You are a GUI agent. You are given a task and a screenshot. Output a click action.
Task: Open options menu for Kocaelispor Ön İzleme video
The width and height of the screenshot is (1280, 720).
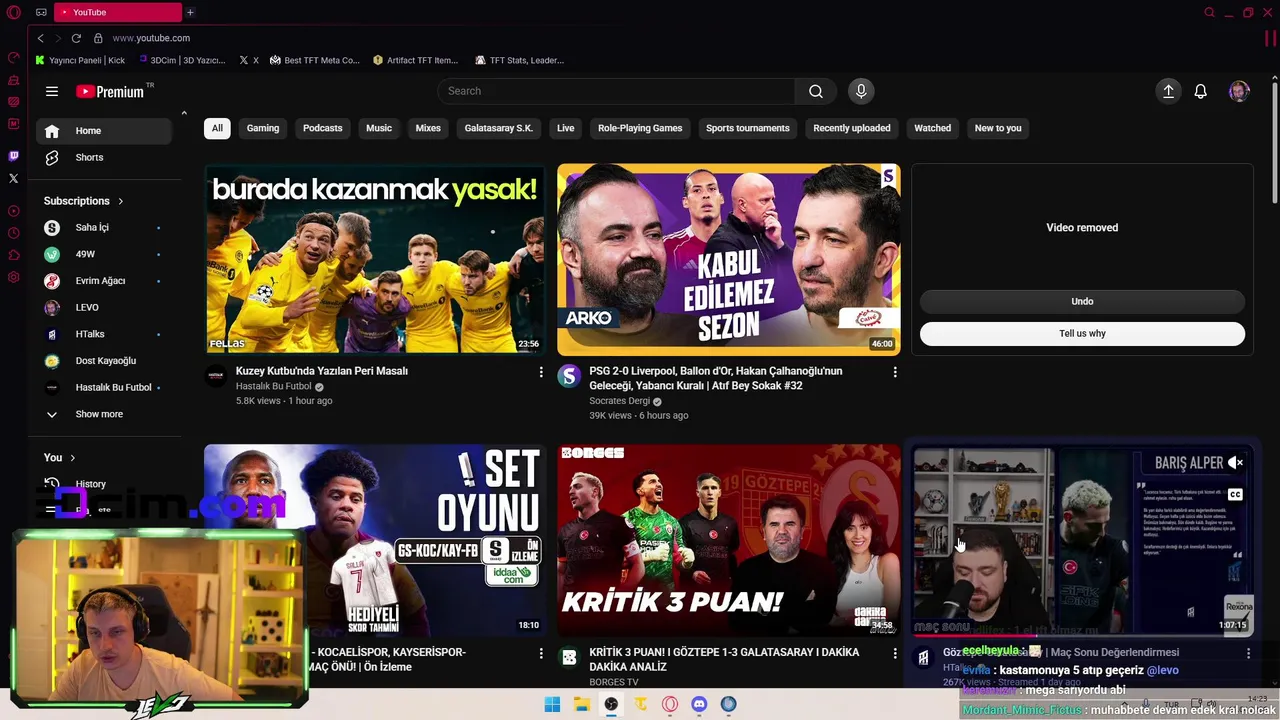pos(541,653)
